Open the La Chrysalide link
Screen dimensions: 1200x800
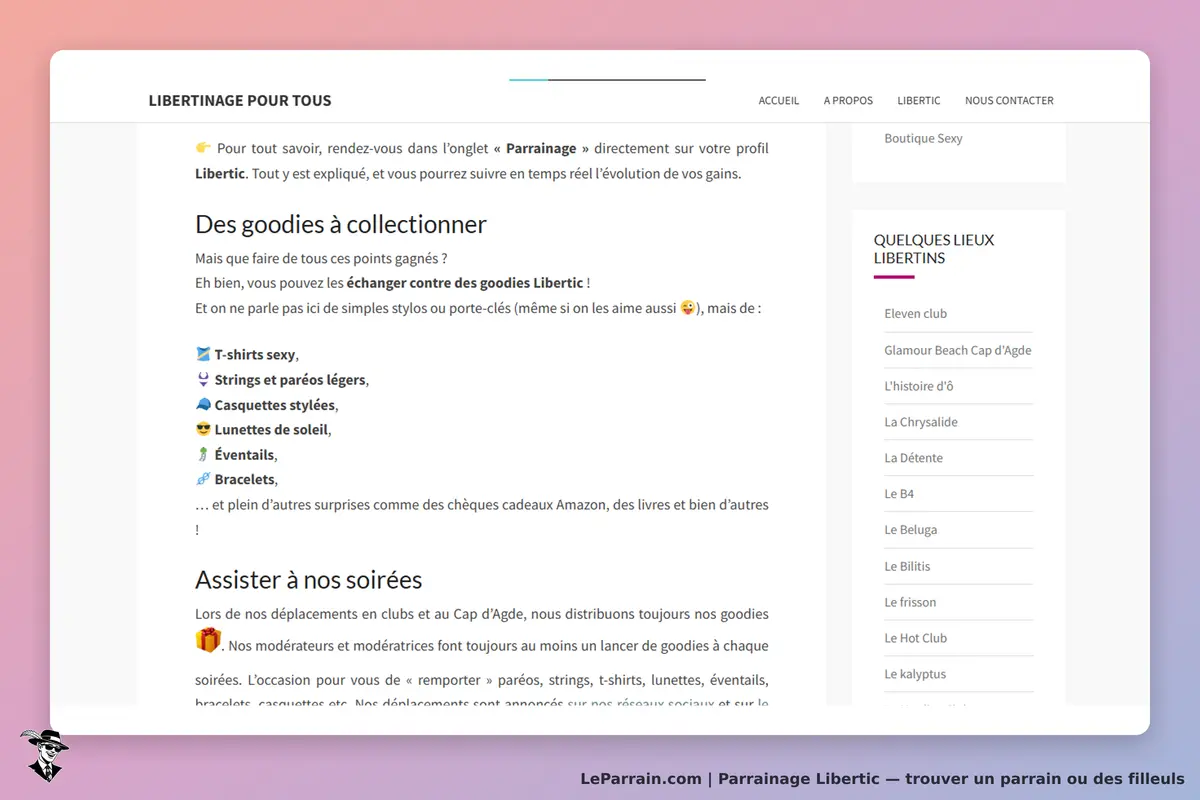point(921,422)
